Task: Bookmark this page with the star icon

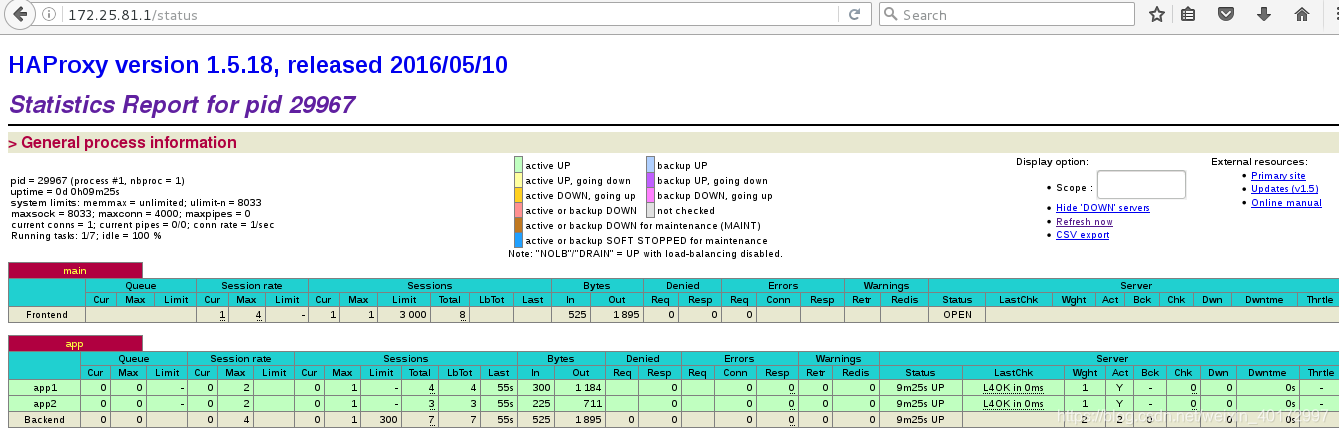Action: (1157, 15)
